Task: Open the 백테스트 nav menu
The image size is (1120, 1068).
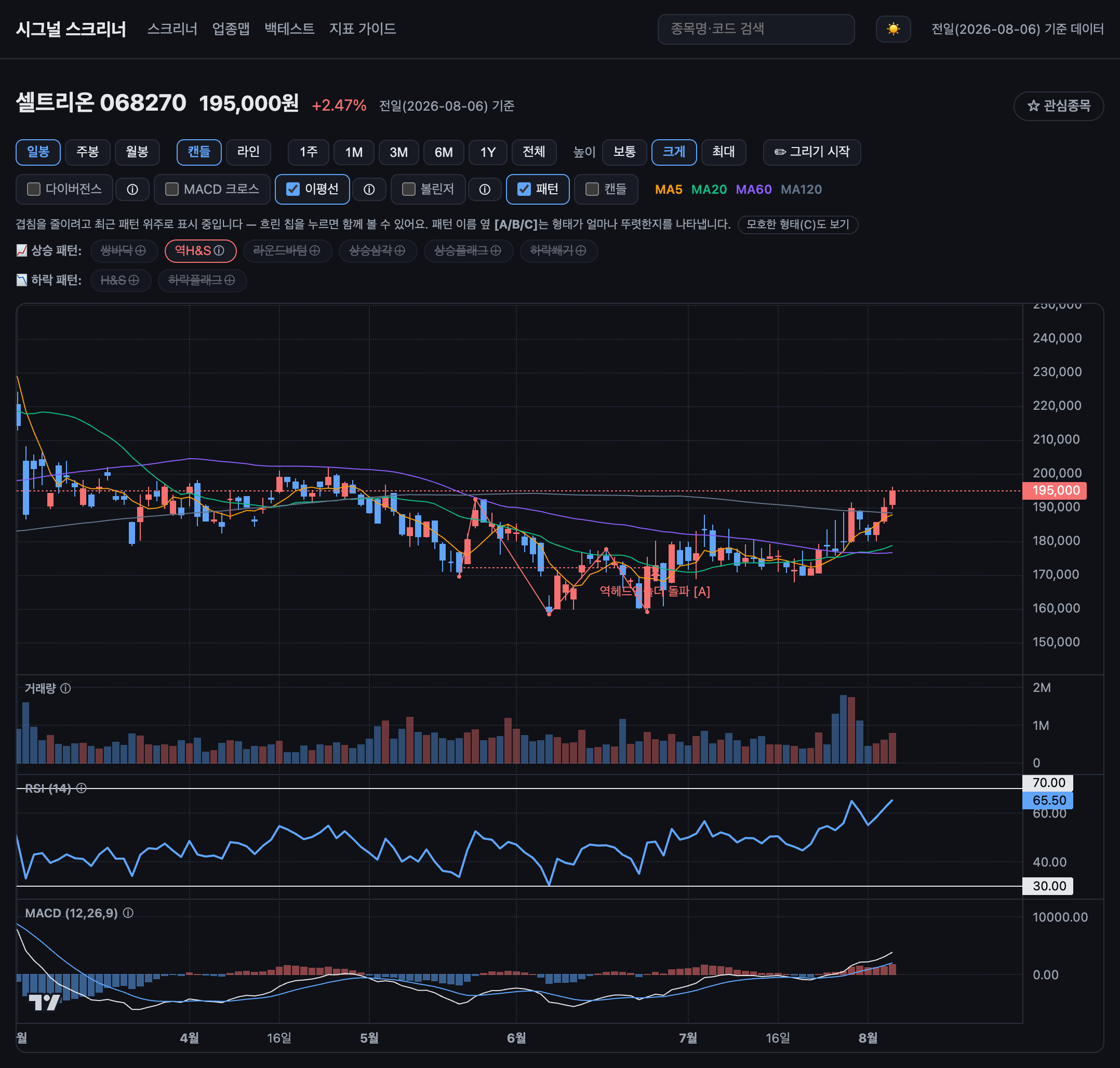Action: 289,29
